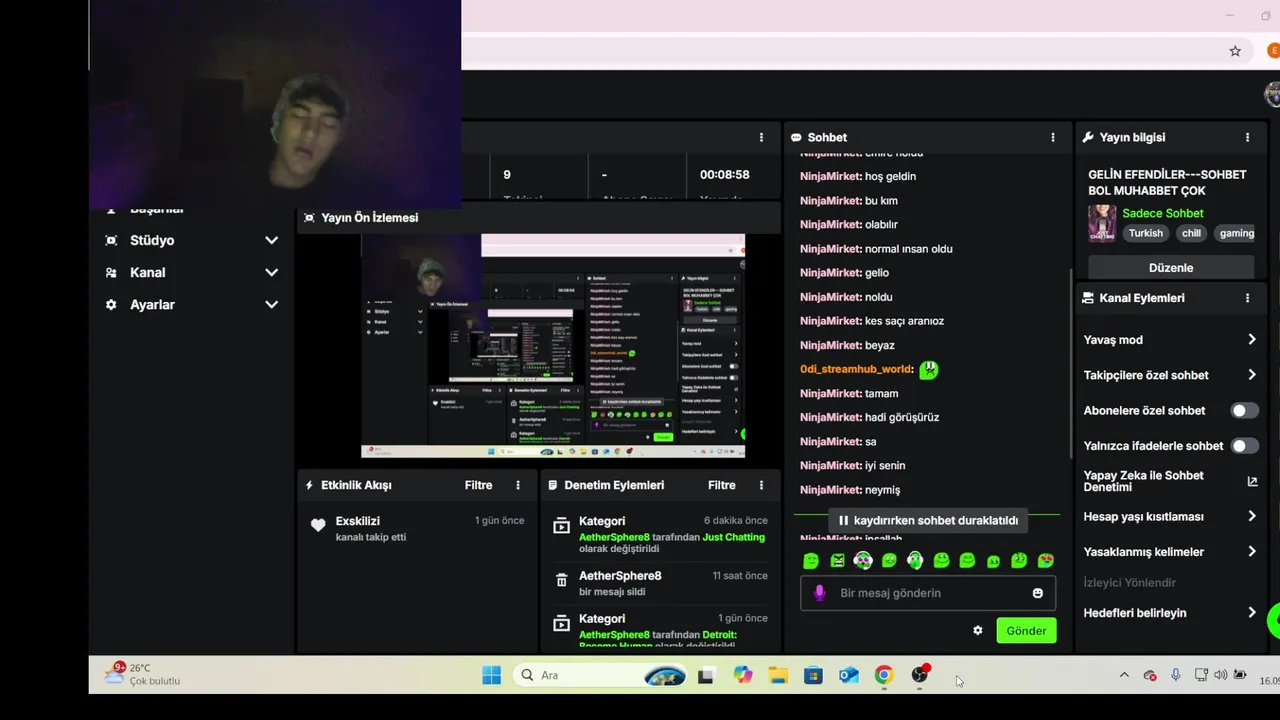Open Hedefleri belirleyin settings
Viewport: 1280px width, 720px height.
click(x=1170, y=613)
